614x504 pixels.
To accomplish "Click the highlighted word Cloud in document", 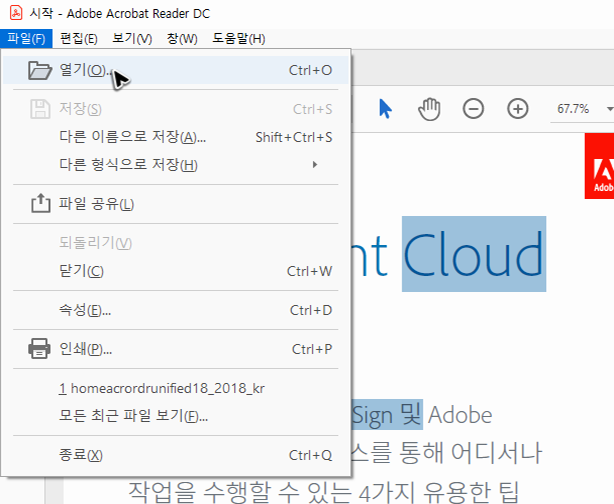I will pyautogui.click(x=474, y=254).
